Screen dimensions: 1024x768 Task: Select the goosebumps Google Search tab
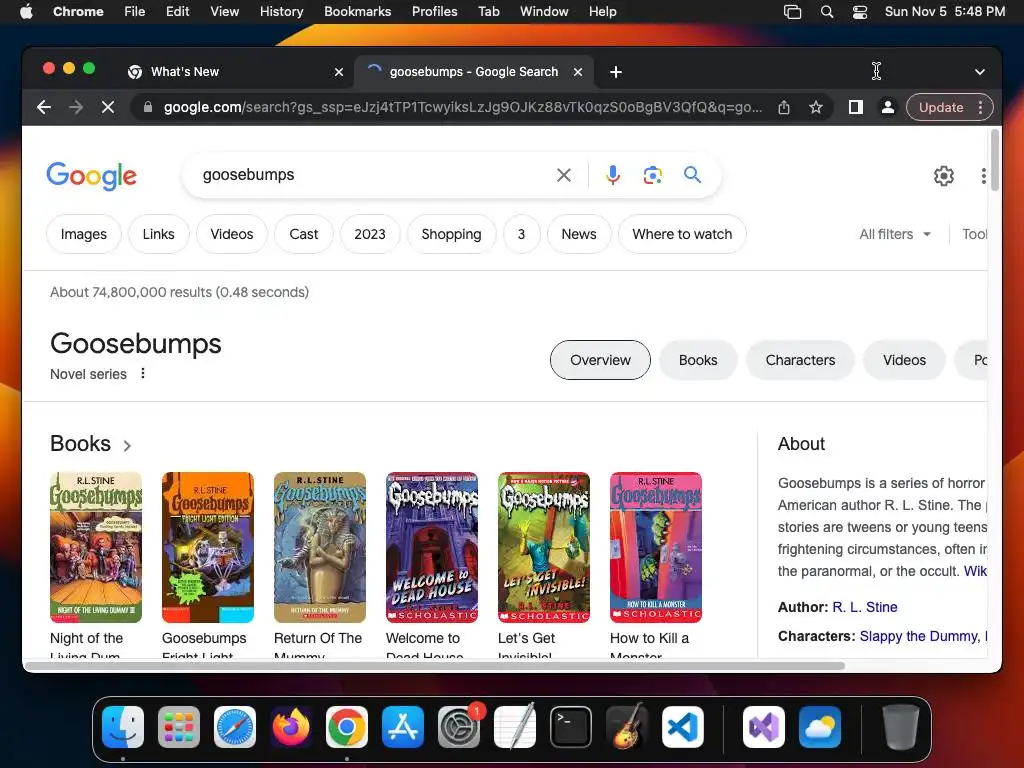(x=473, y=72)
